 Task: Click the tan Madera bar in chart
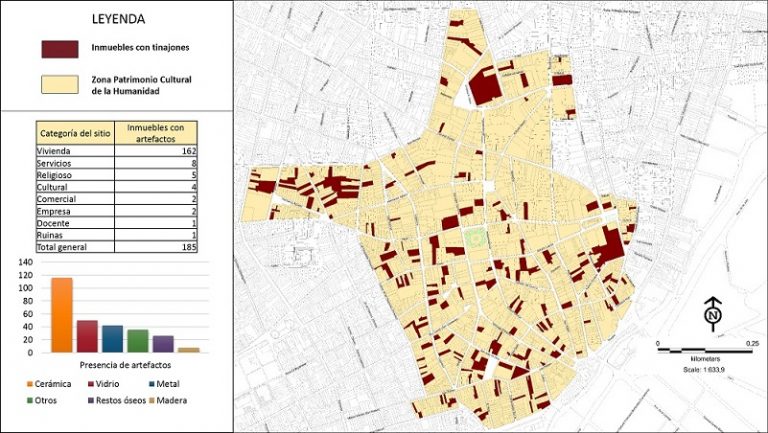(x=189, y=350)
